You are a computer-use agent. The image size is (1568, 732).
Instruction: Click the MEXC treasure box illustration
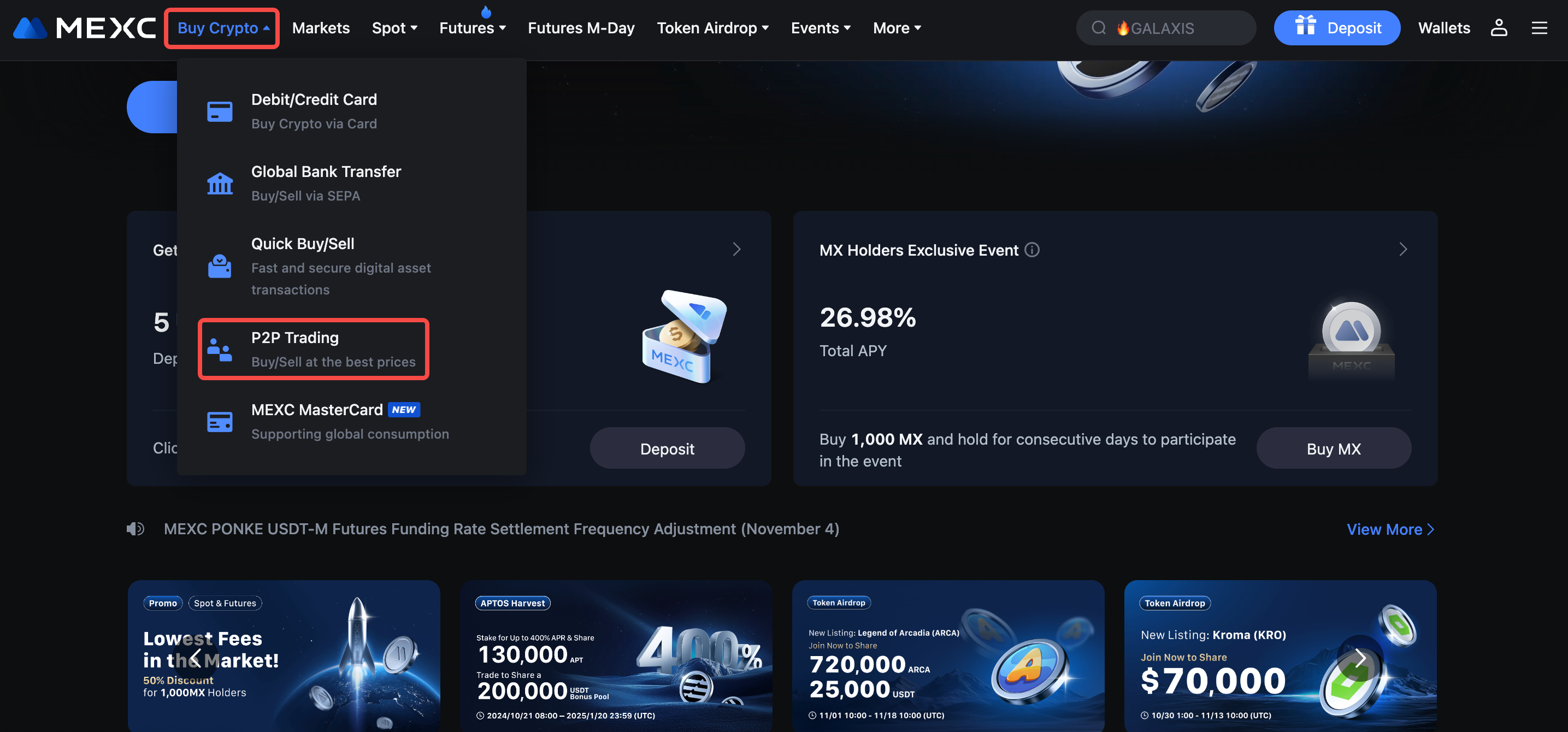pos(684,336)
